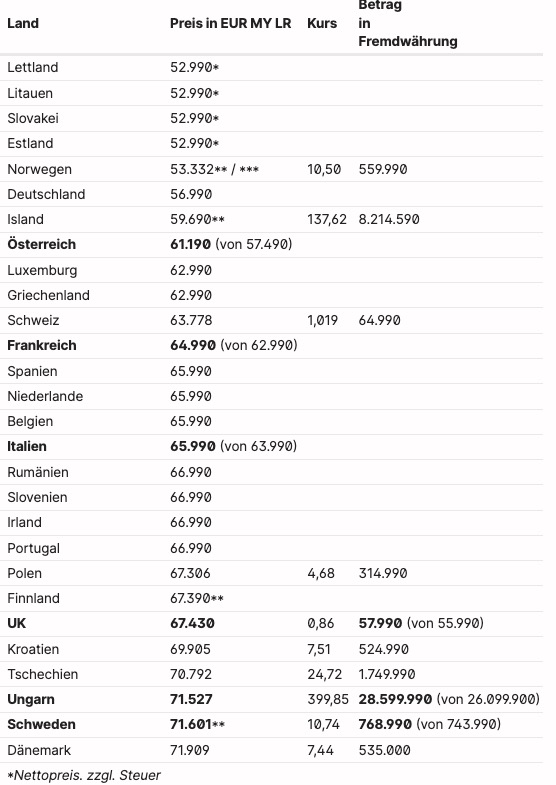Click Polen amount 314.990
Screen dimensions: 556x785
[x=383, y=573]
